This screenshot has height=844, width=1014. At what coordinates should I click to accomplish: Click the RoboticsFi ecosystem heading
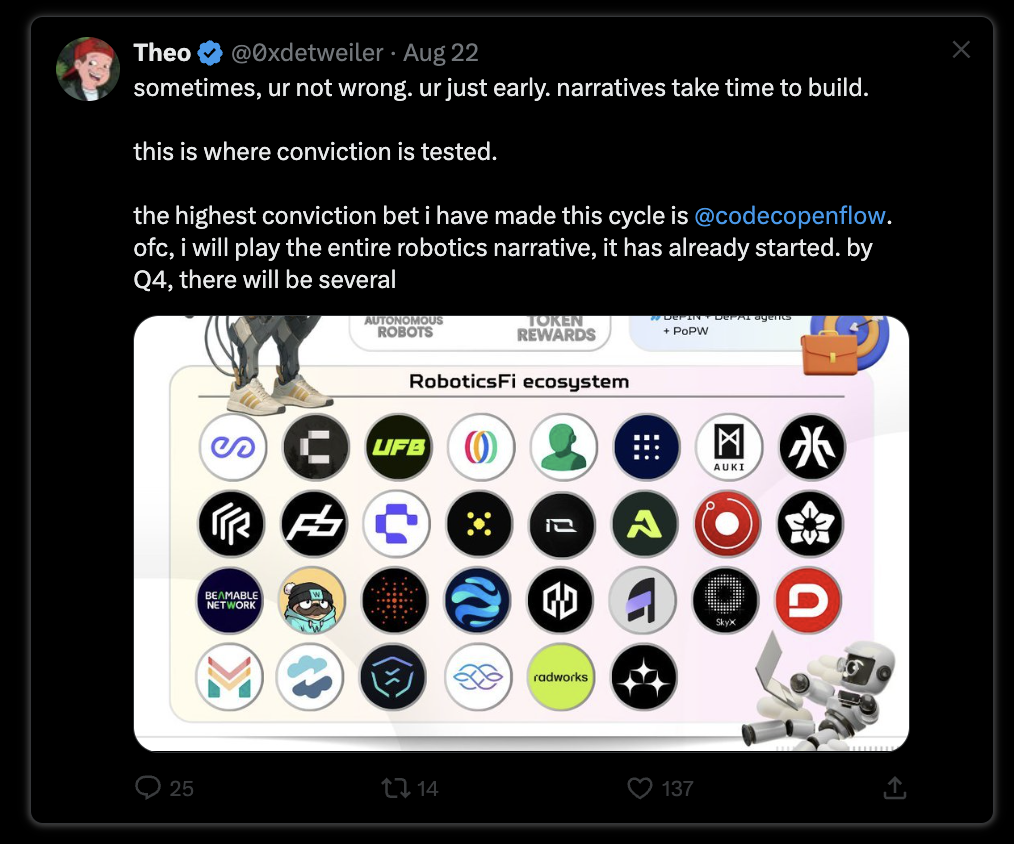(x=519, y=382)
